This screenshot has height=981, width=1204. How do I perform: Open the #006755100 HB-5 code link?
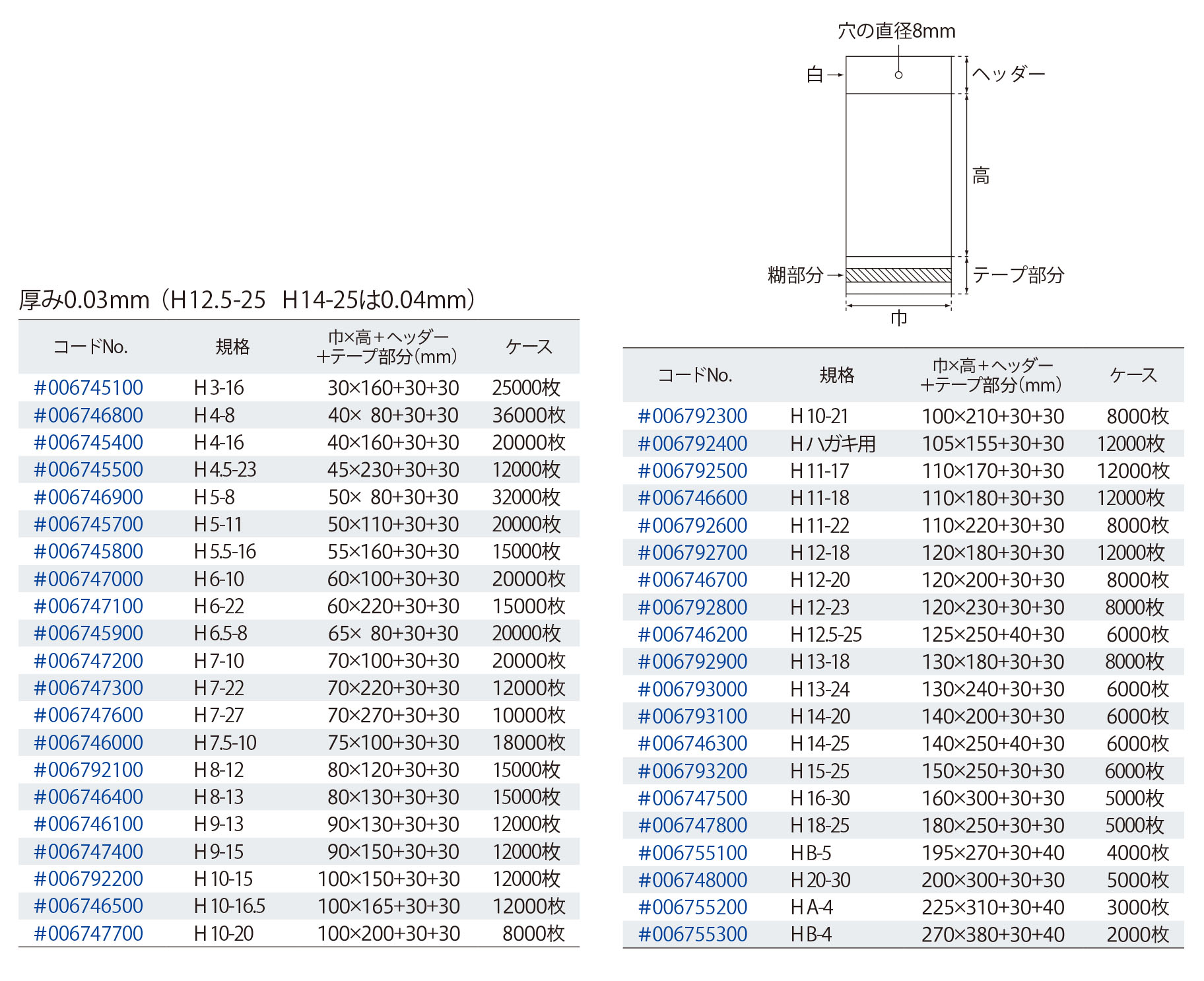(692, 853)
